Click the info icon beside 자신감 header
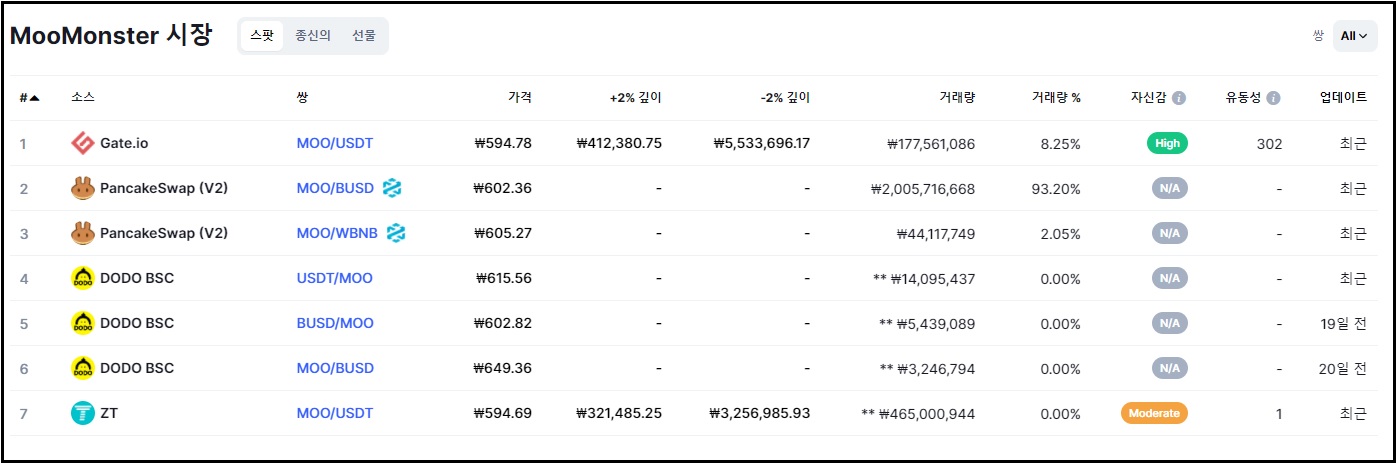The image size is (1397, 463). [x=1179, y=98]
